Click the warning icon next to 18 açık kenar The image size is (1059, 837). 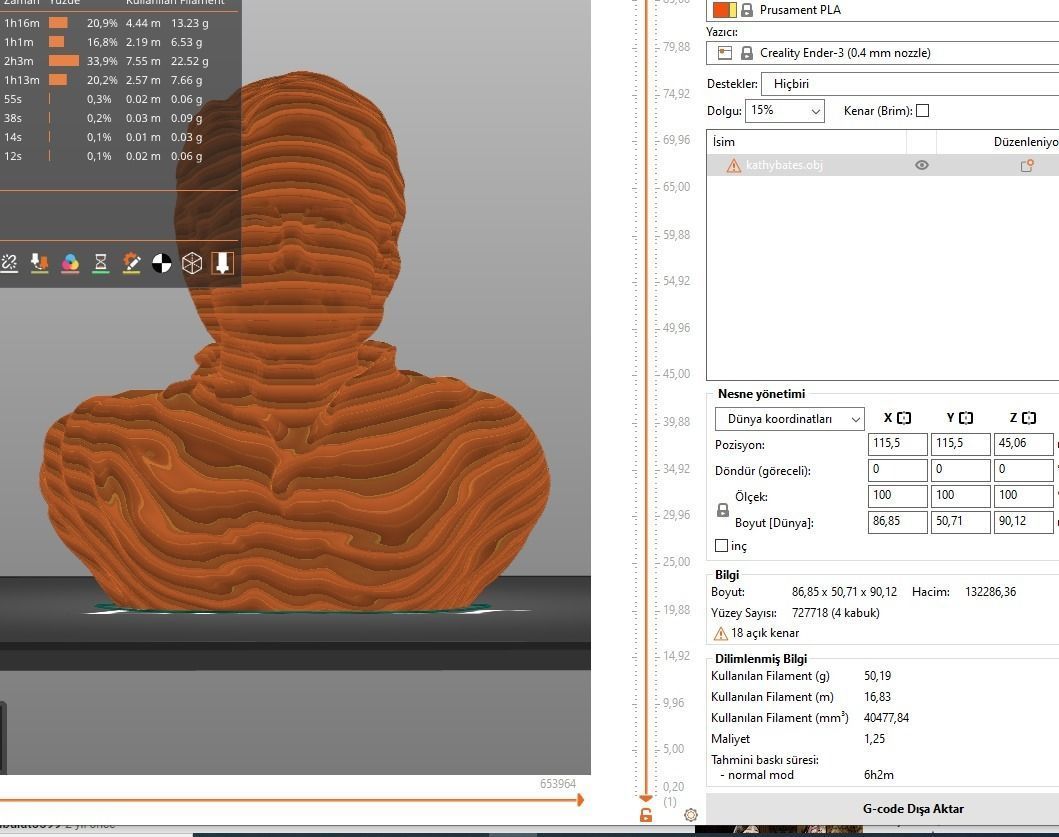[721, 634]
